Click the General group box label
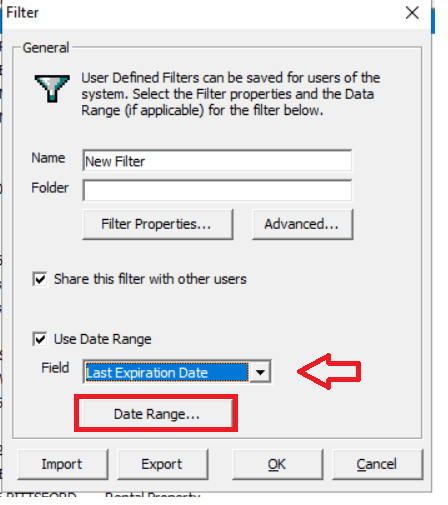Screen dimensions: 448x505 tap(46, 48)
